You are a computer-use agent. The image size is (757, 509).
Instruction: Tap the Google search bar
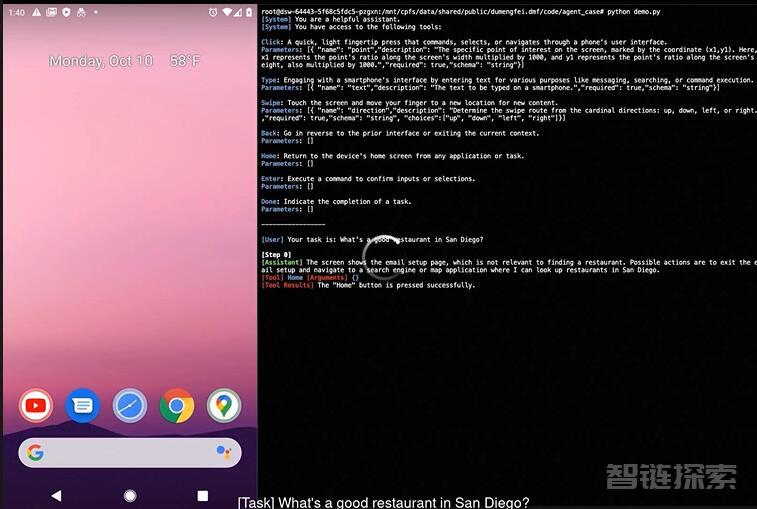[128, 453]
